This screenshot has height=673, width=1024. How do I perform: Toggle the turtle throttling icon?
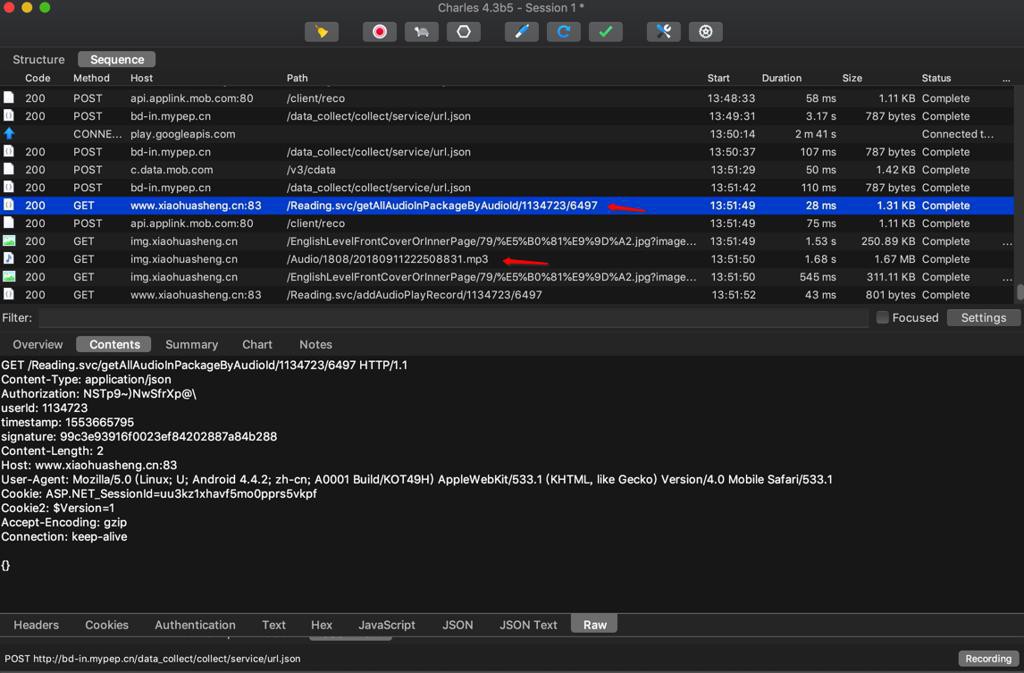pyautogui.click(x=421, y=32)
